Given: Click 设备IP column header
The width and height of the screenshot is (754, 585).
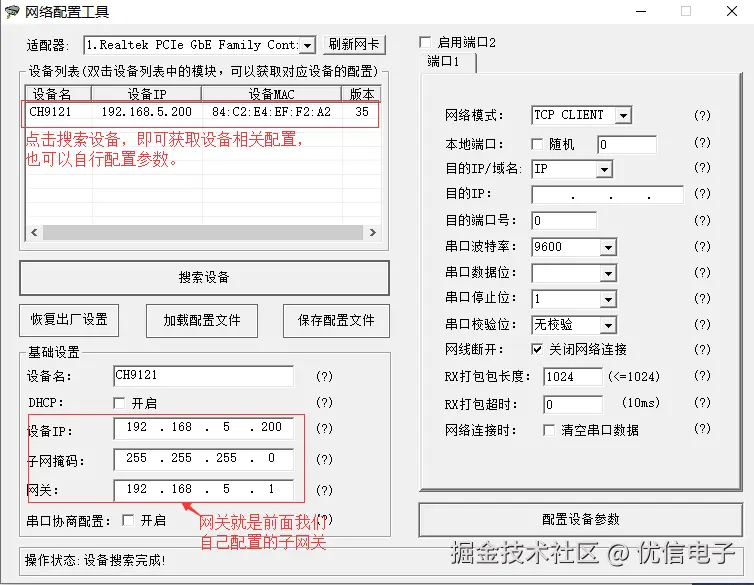Looking at the screenshot, I should pos(146,93).
